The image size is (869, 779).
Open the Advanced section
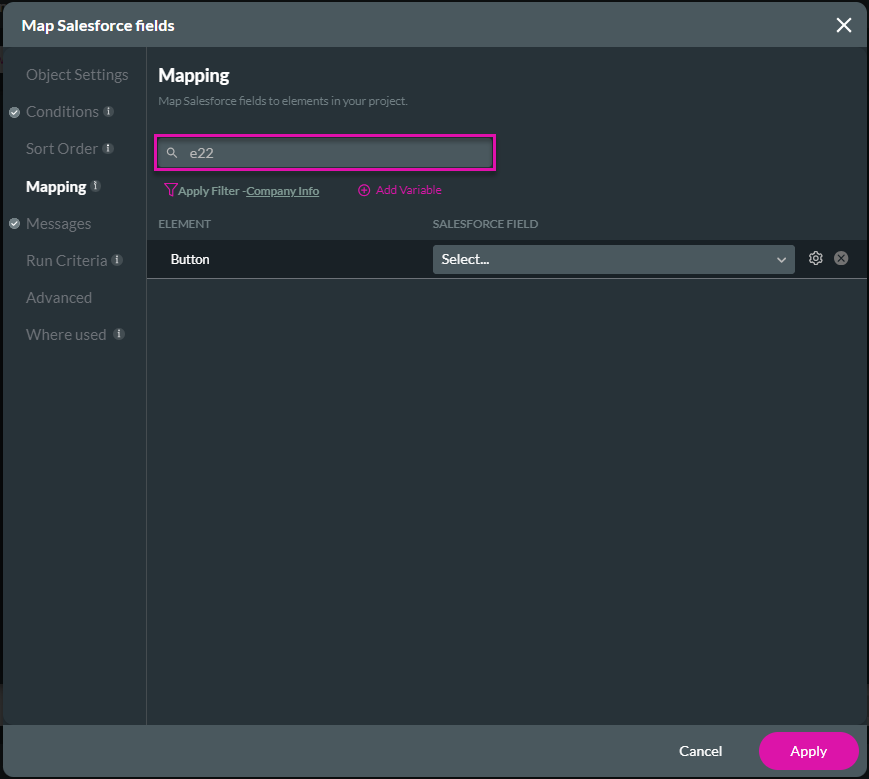click(x=59, y=298)
